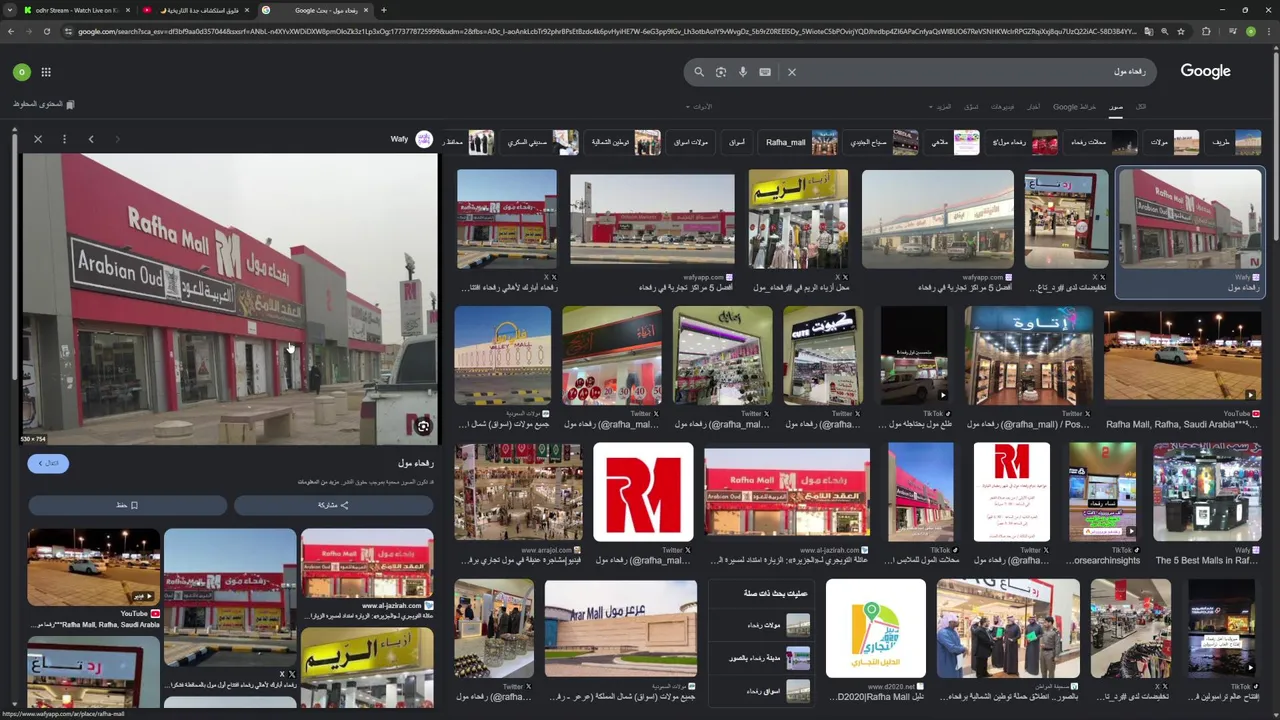Bookmark this page with the star icon

coord(1181,31)
